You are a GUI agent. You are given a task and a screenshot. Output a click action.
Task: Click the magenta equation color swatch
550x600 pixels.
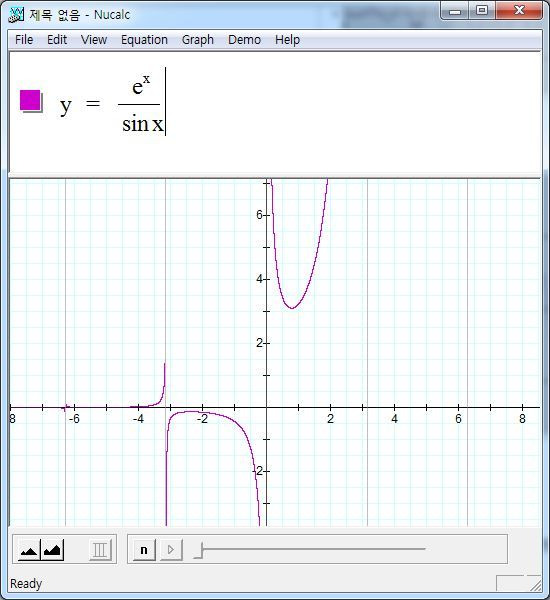30,101
